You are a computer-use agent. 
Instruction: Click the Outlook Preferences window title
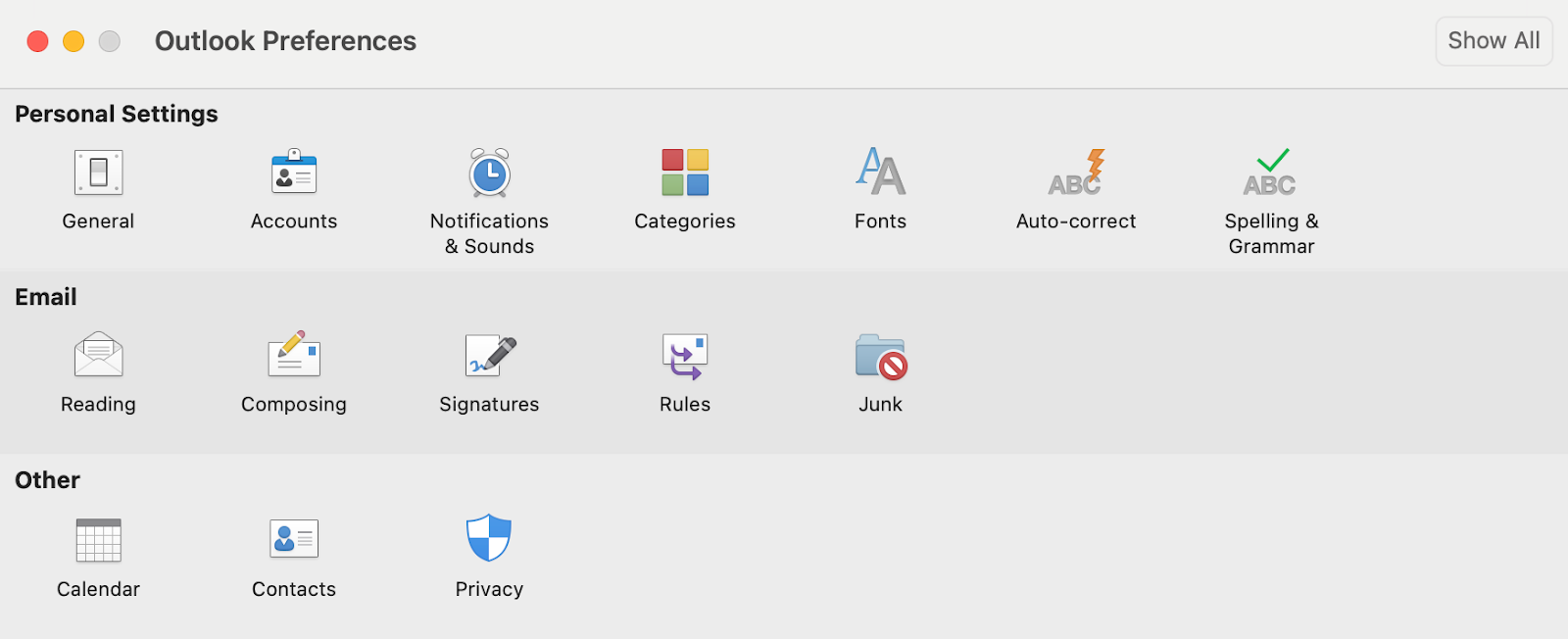(x=285, y=41)
